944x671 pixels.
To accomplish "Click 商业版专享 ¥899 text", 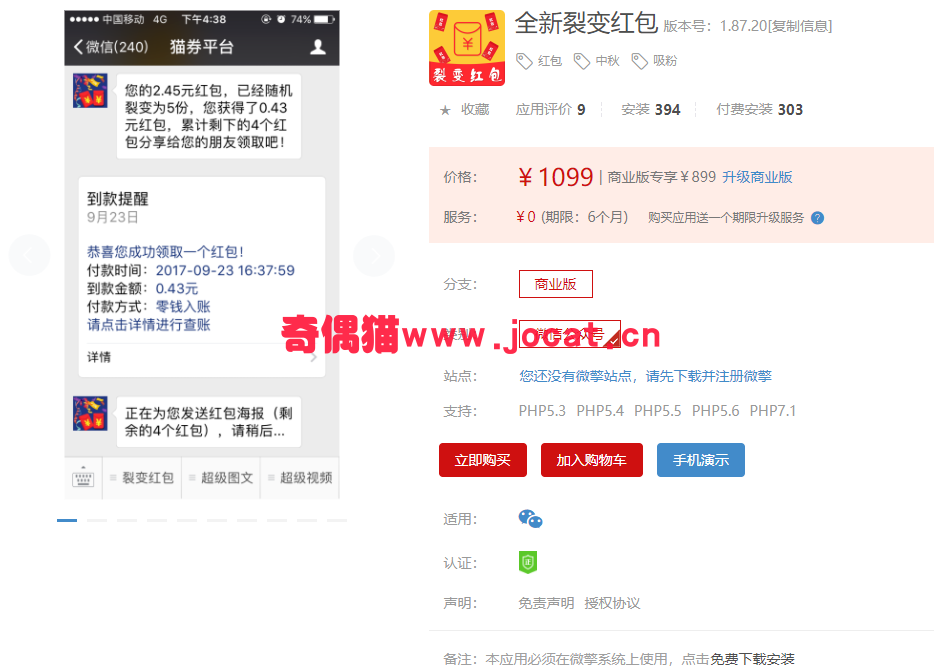I will [x=662, y=177].
